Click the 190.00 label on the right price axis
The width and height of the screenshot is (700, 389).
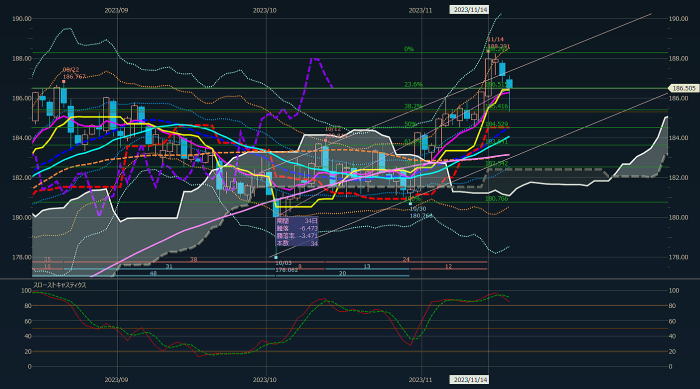[x=679, y=19]
